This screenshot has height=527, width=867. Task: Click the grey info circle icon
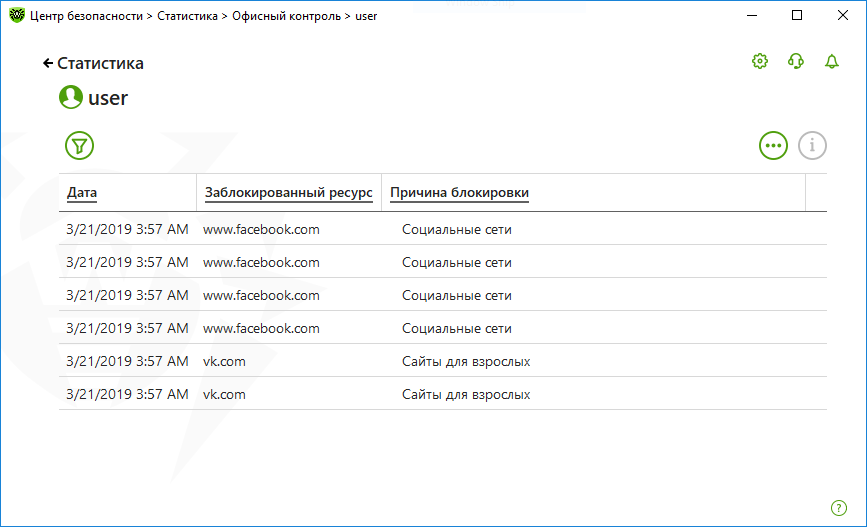pyautogui.click(x=812, y=145)
